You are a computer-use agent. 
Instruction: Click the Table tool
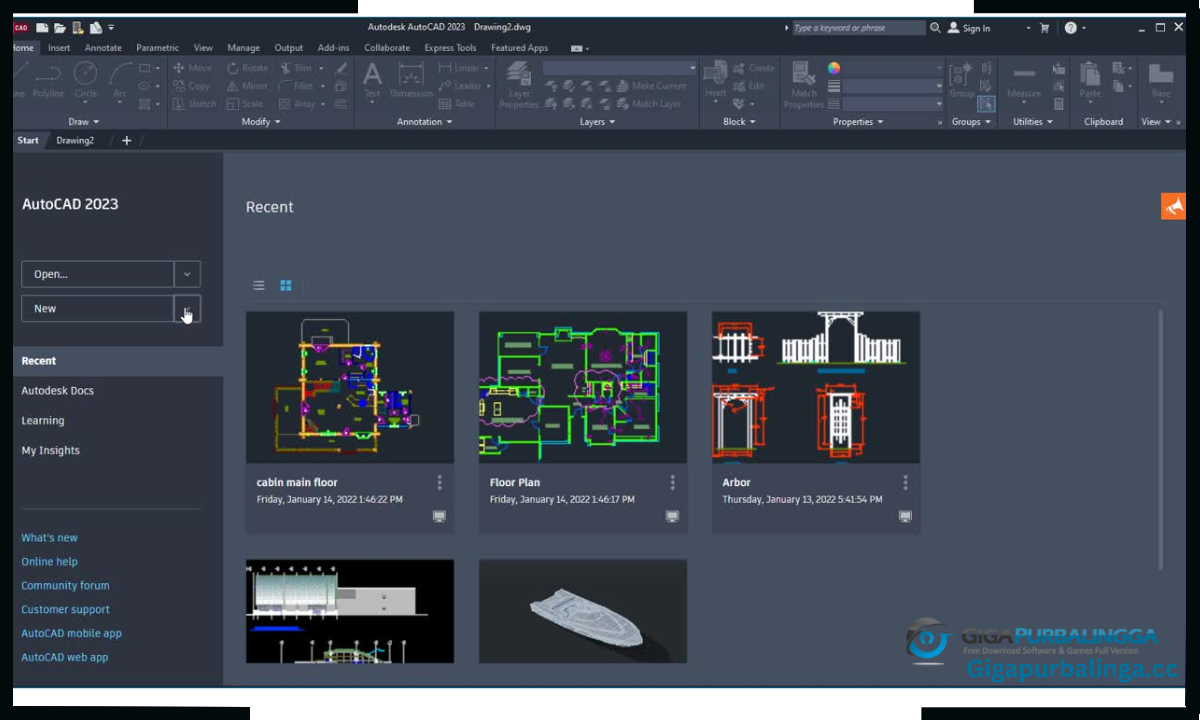coord(457,104)
